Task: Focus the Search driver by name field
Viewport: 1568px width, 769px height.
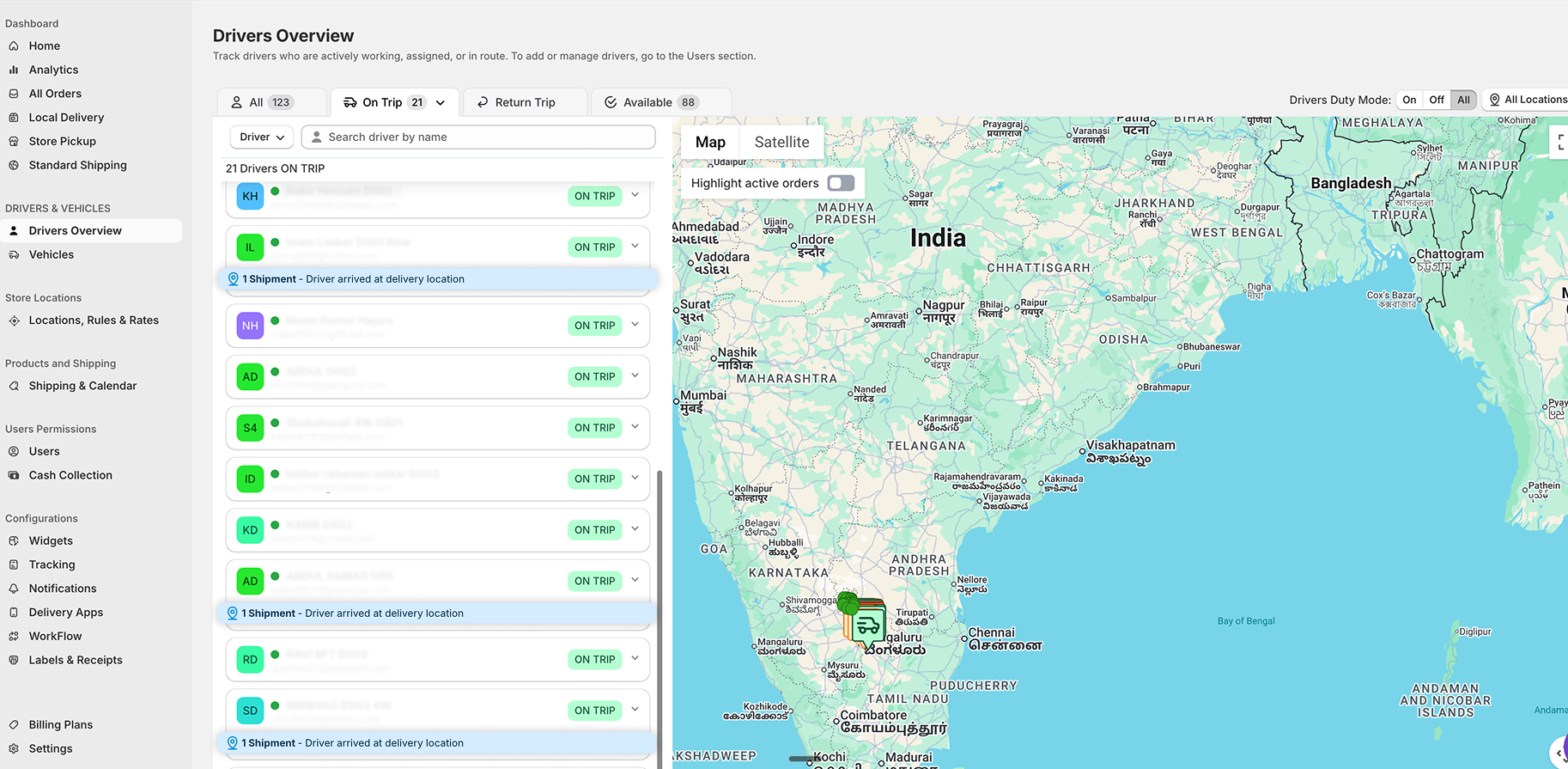Action: (478, 137)
